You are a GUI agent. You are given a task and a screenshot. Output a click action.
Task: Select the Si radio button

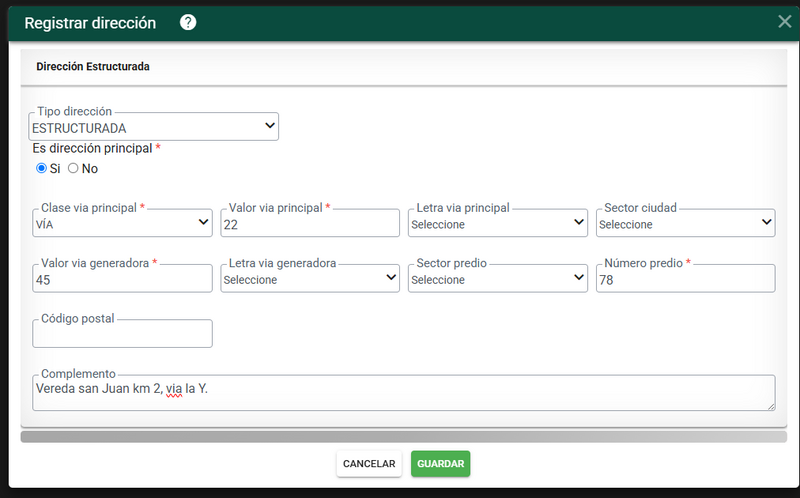41,168
